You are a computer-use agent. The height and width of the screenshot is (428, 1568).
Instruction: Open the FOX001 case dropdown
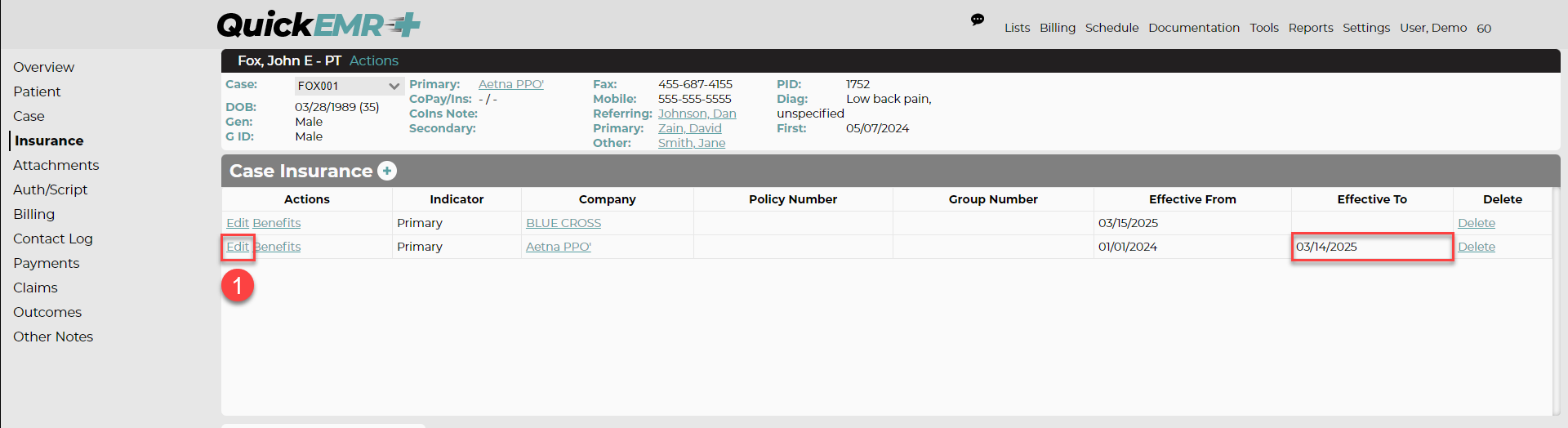click(x=349, y=86)
